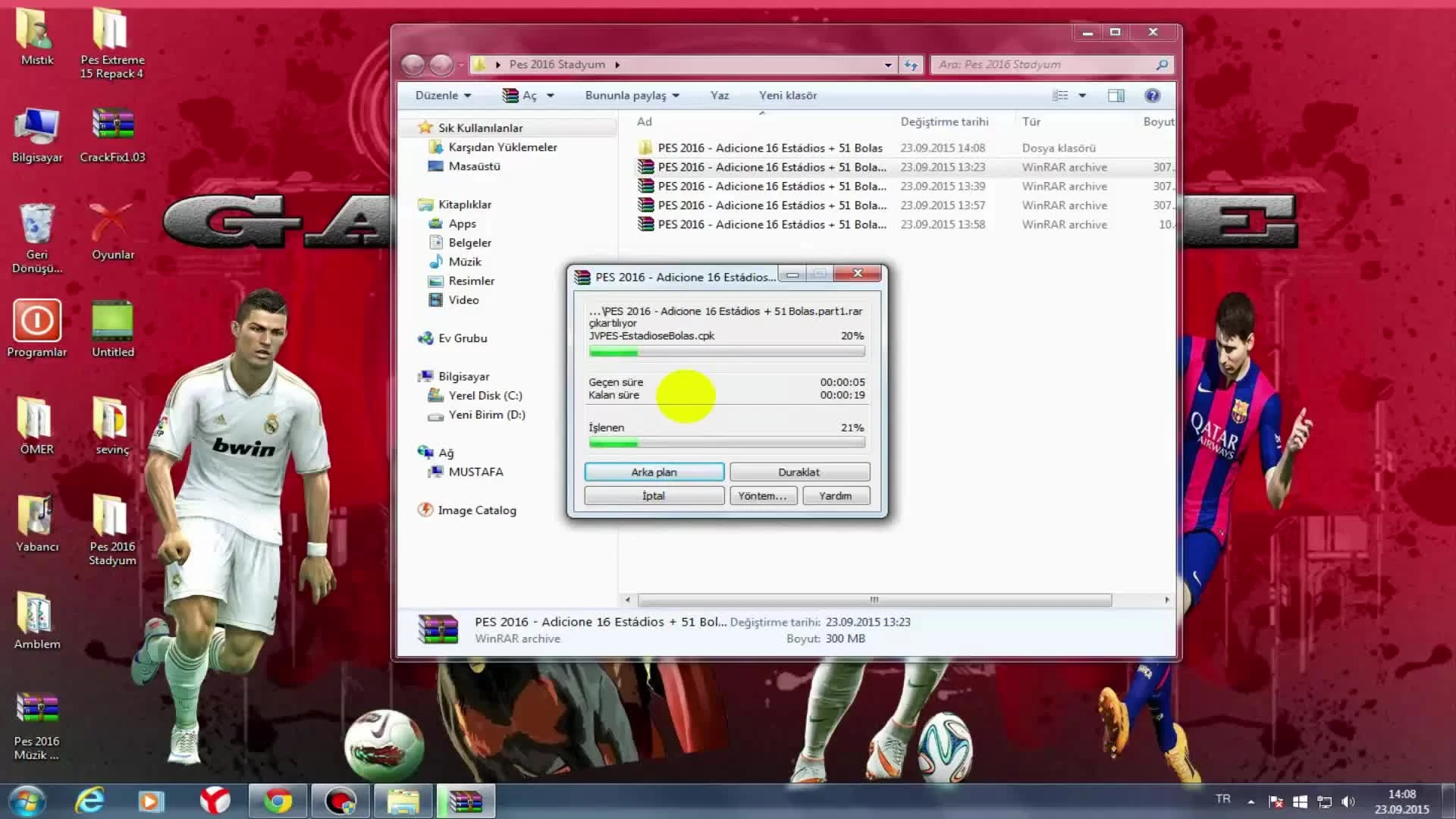Click the Yaz toolbar item
This screenshot has width=1456, height=819.
(x=719, y=96)
